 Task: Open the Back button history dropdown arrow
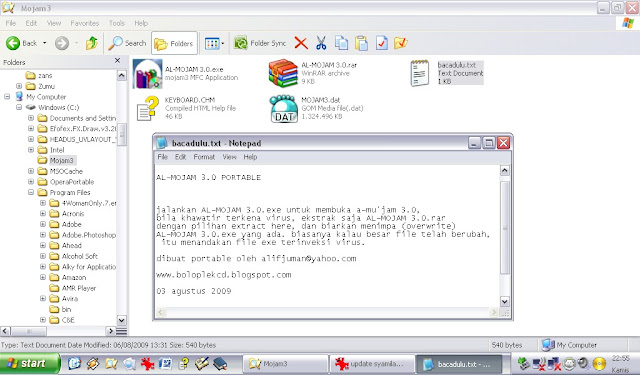coord(45,43)
